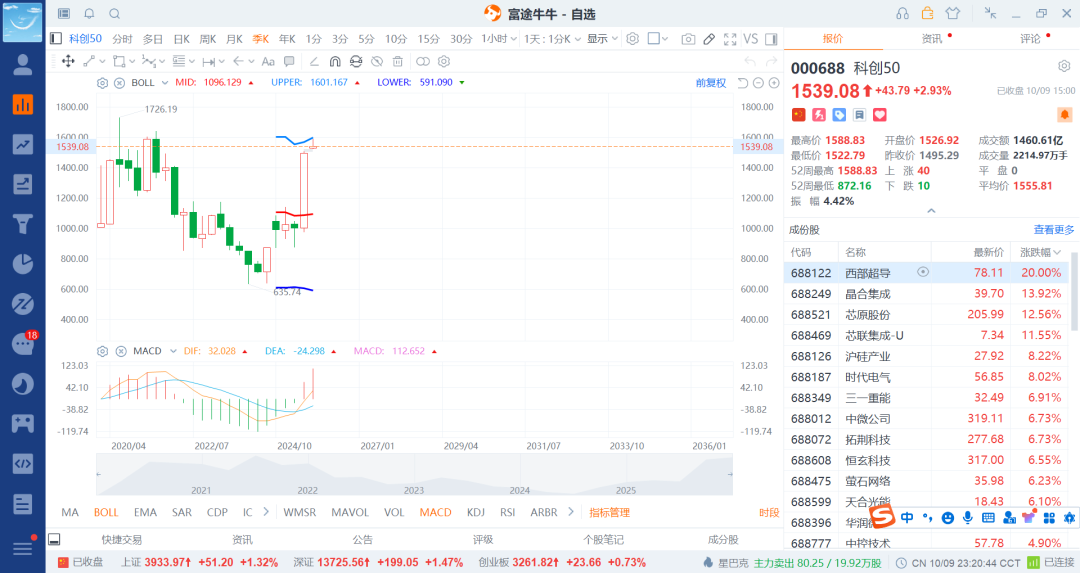Expand the 1小时 timeframe dropdown
Viewport: 1080px width, 573px height.
click(x=499, y=39)
